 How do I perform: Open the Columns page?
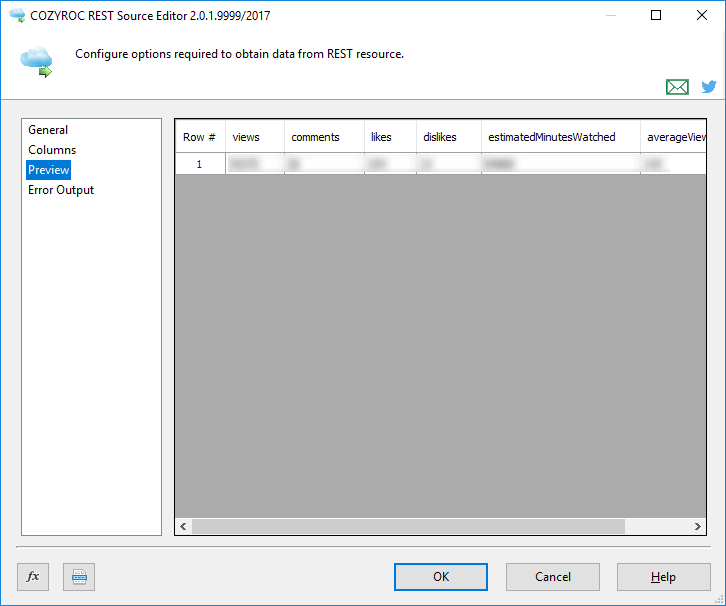pos(52,150)
